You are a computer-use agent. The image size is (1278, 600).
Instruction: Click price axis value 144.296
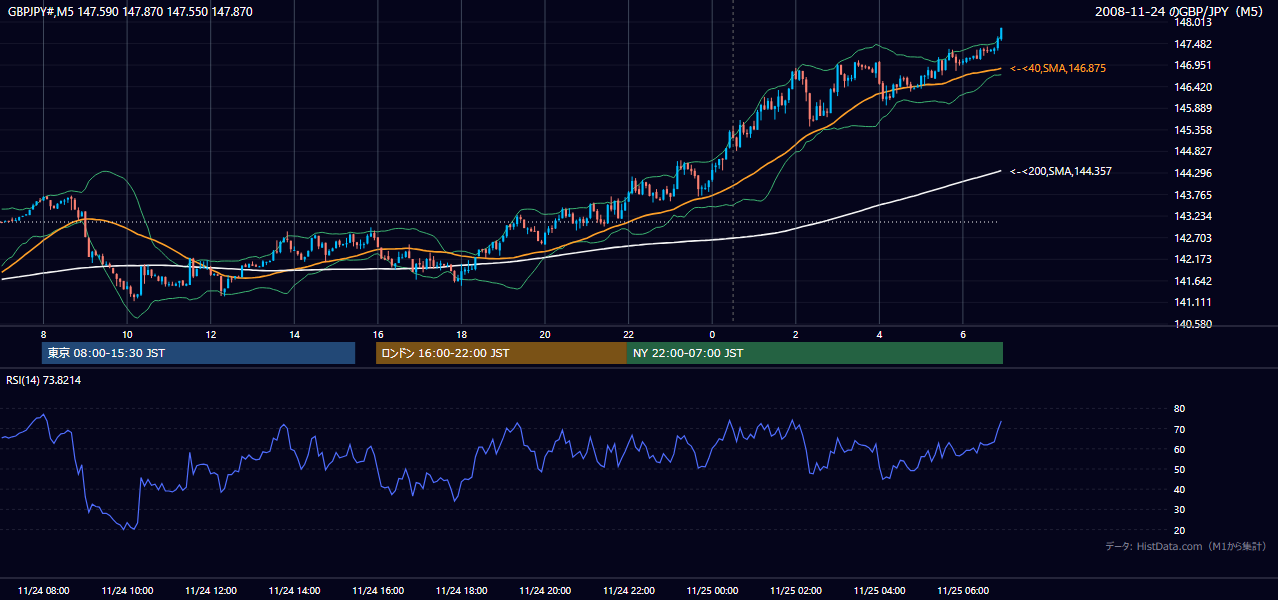tap(1193, 173)
